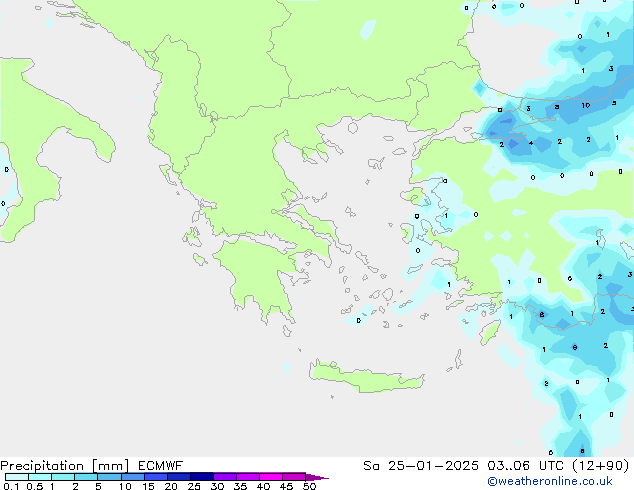The image size is (634, 490).
Task: Click the over-50 arrow end of legend
Action: click(x=317, y=477)
